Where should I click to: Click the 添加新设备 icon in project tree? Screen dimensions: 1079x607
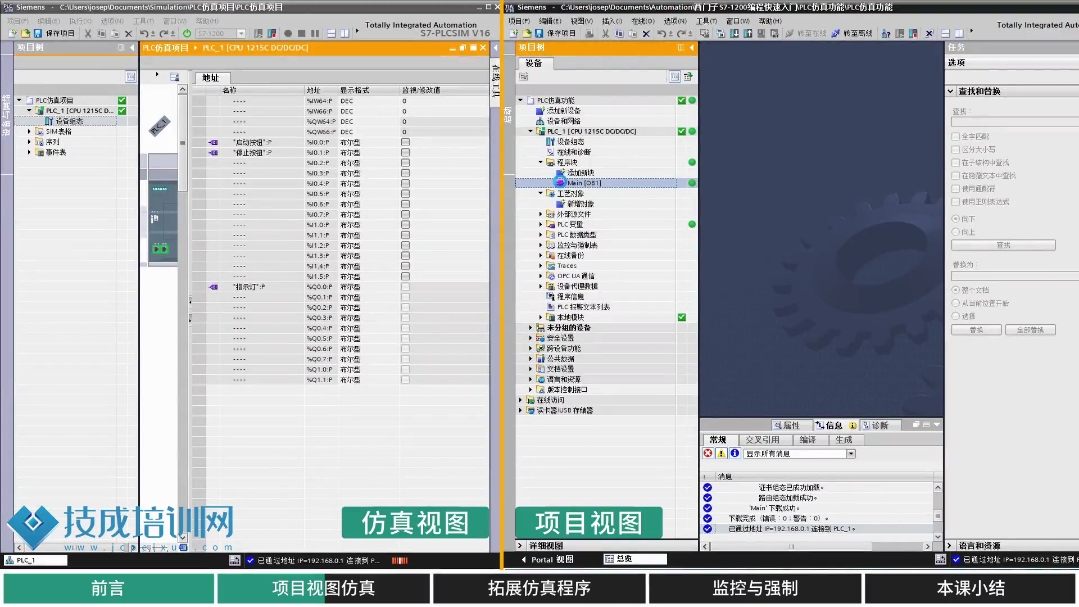coord(540,110)
